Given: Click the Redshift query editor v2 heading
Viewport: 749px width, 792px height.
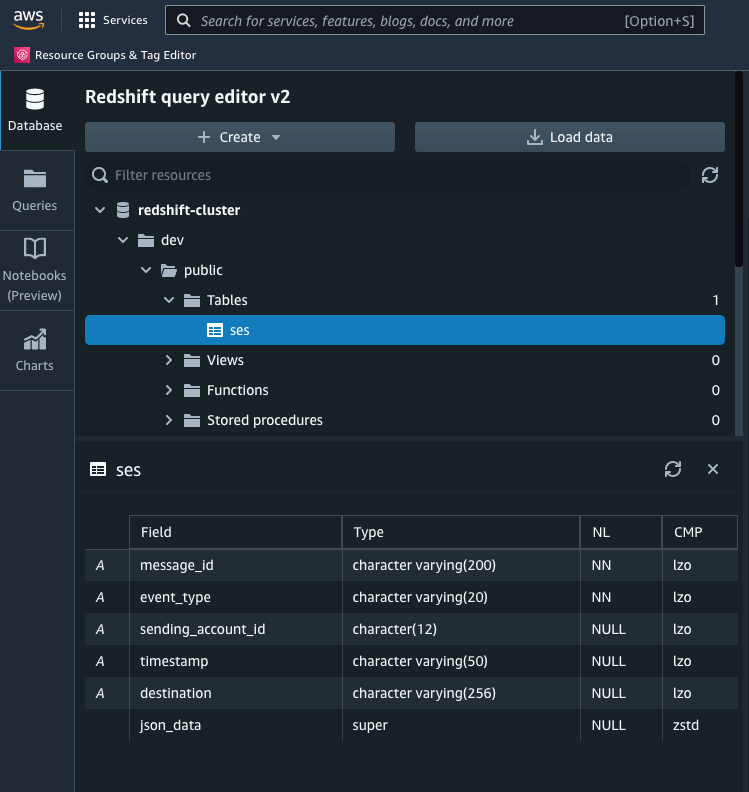Looking at the screenshot, I should (x=187, y=96).
